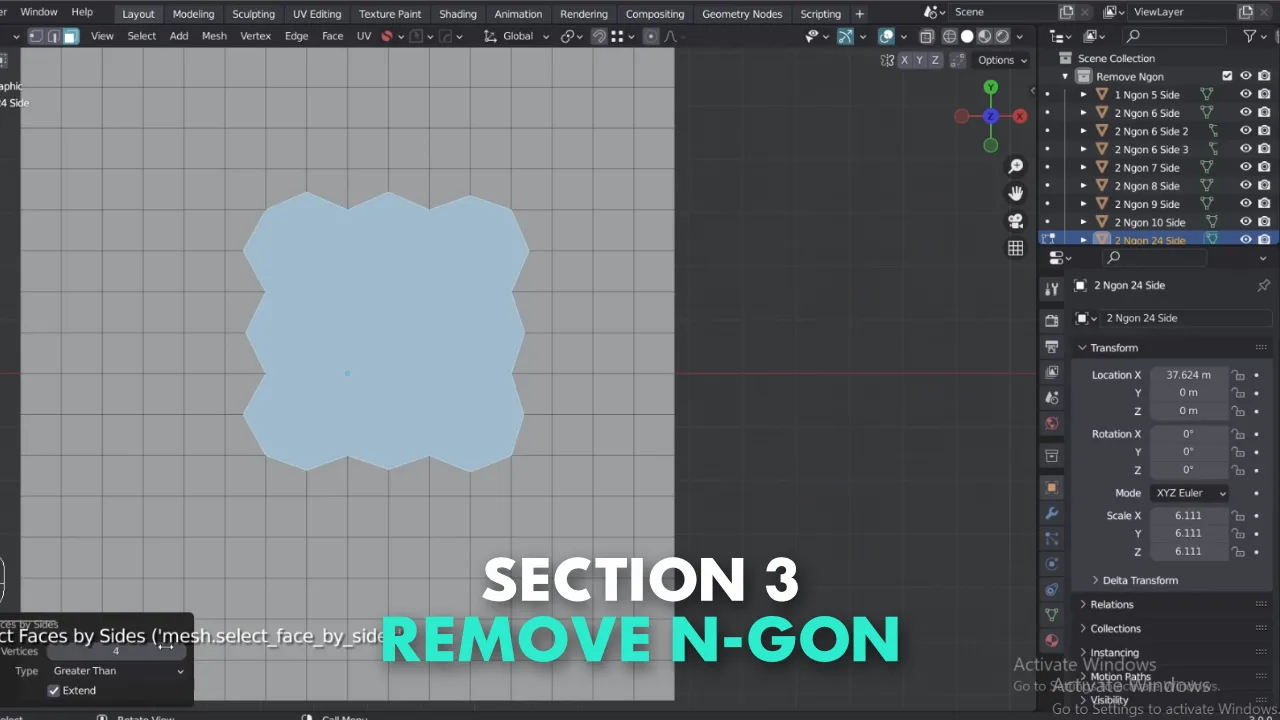Enable rendered viewport shading mode
Screen dimensions: 1280x720
coord(1002,36)
